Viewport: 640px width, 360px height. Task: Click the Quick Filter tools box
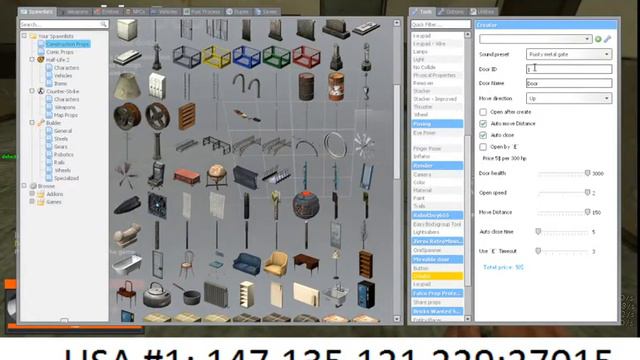coord(440,24)
